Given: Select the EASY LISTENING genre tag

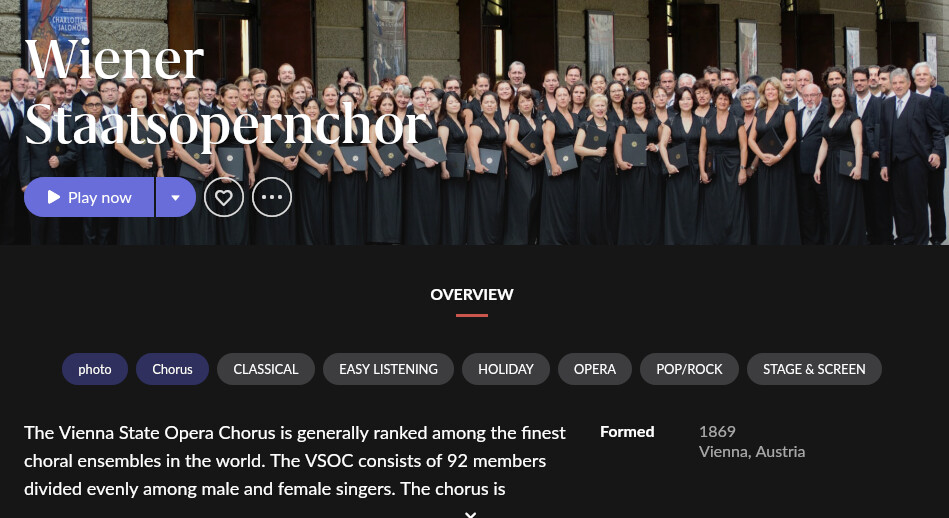Looking at the screenshot, I should [388, 369].
